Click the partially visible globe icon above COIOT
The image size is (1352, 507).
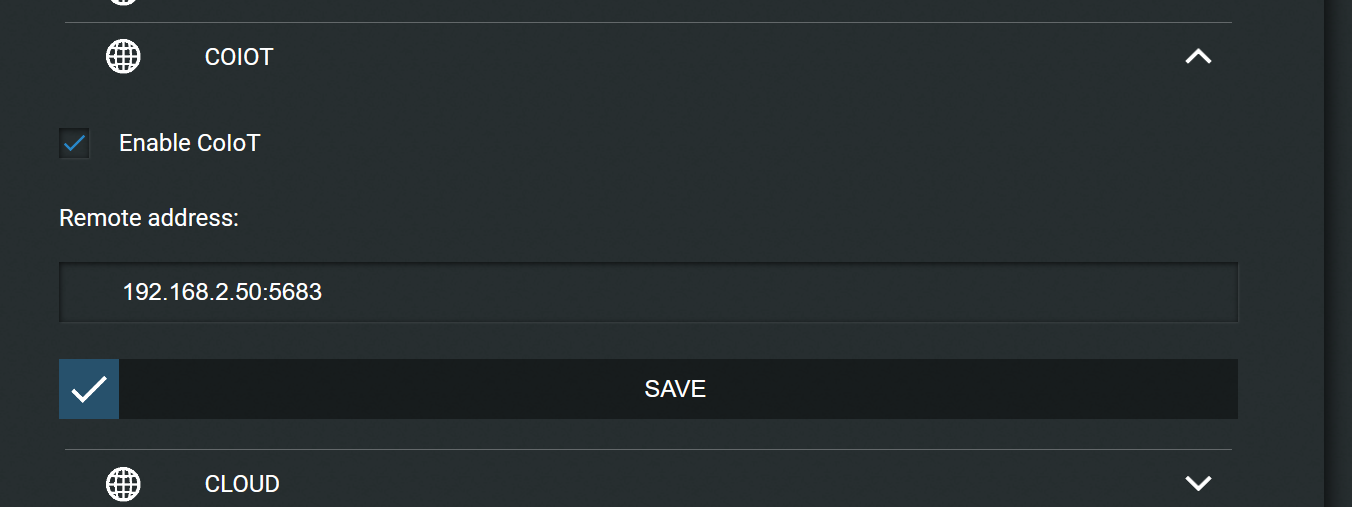(123, 2)
